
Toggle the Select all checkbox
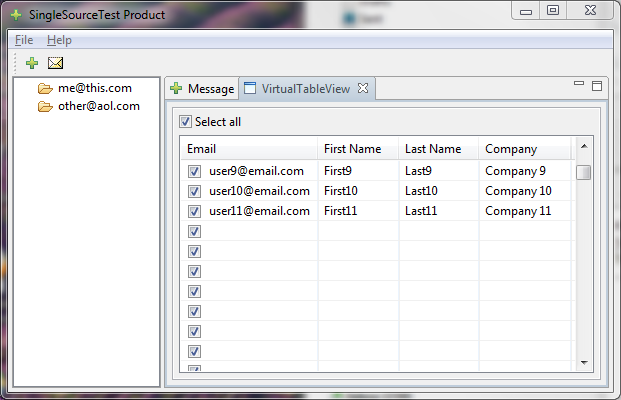click(x=185, y=122)
